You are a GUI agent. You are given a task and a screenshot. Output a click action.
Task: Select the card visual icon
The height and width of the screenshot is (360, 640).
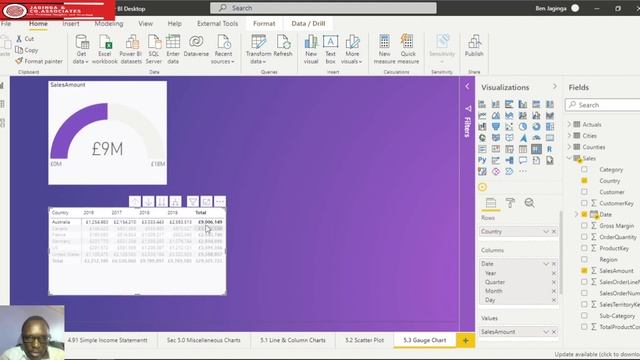tap(550, 138)
